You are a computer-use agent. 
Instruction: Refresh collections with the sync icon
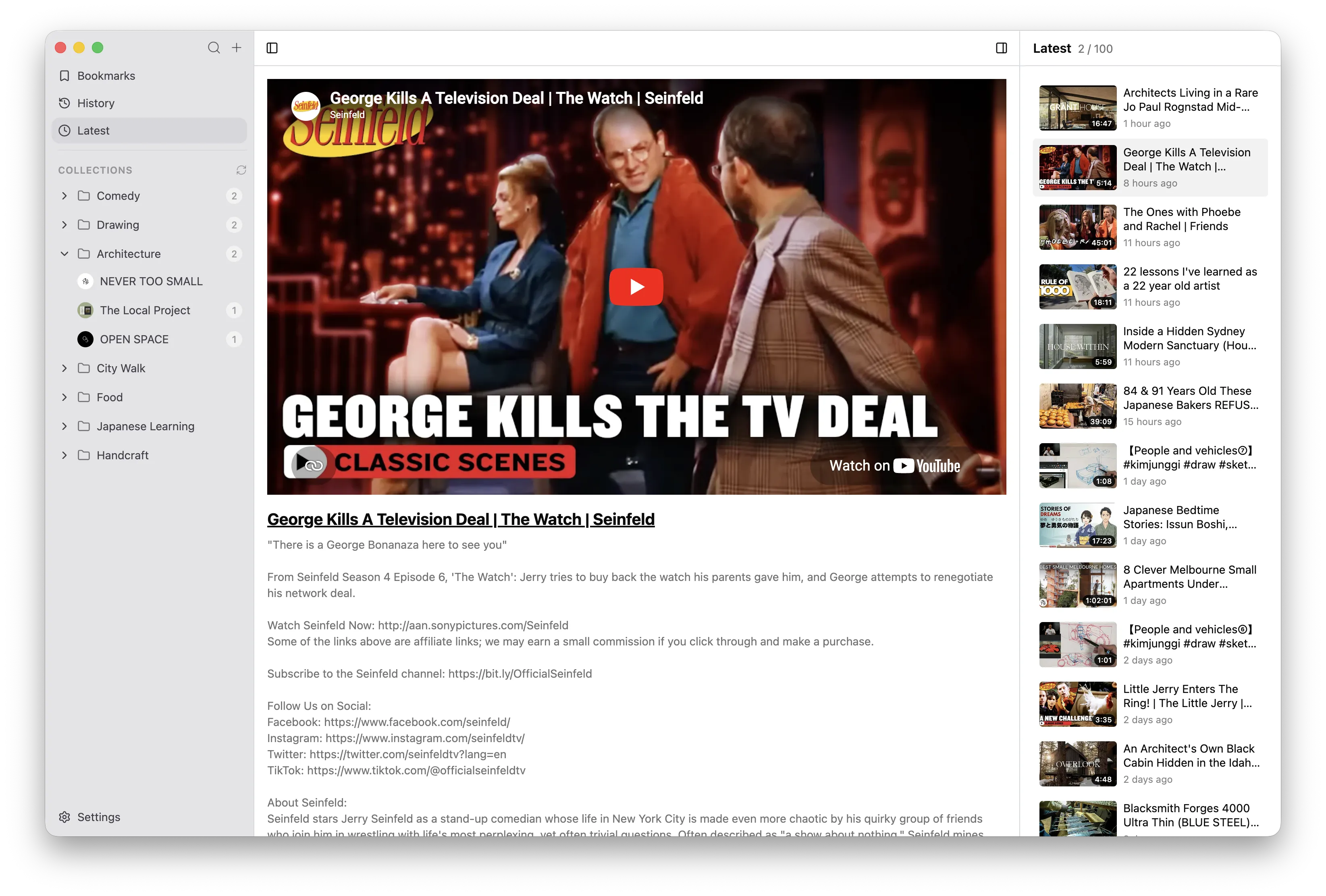241,170
